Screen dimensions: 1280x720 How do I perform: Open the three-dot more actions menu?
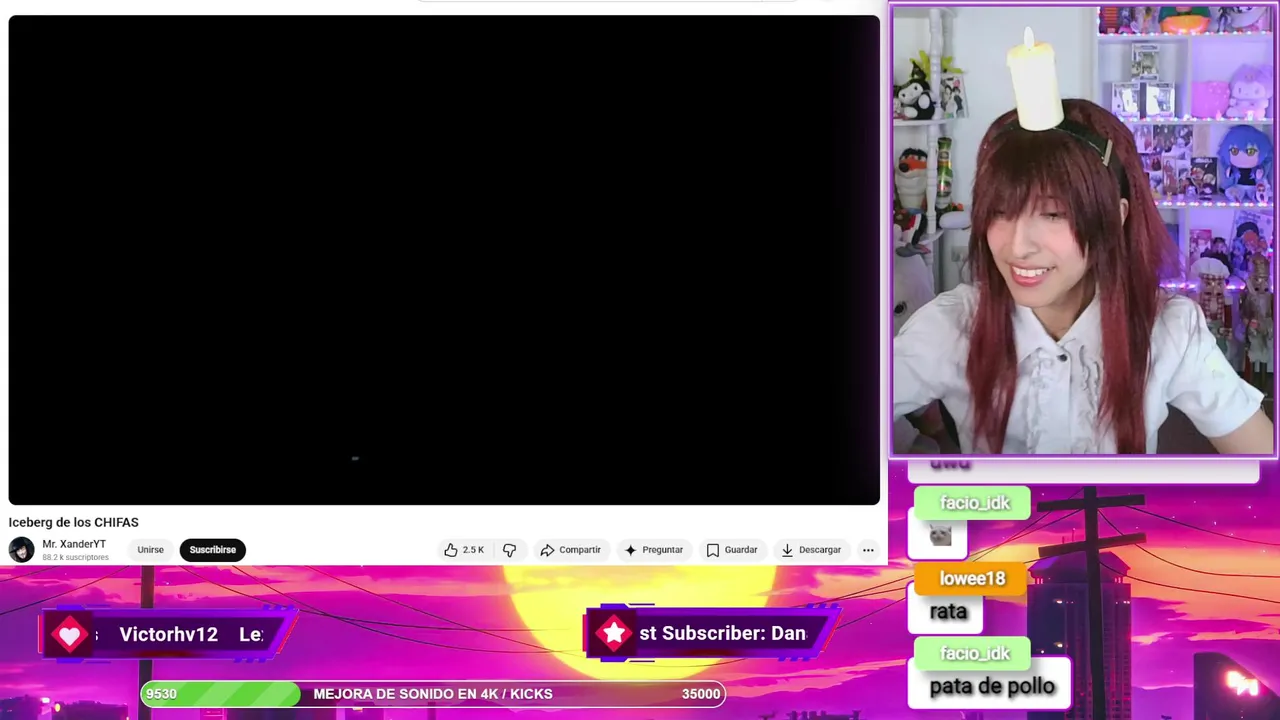868,549
